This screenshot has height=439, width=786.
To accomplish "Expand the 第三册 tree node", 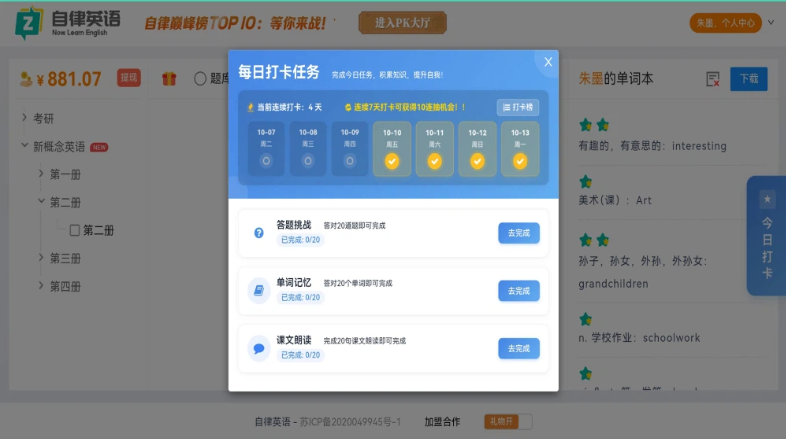I will 41,258.
